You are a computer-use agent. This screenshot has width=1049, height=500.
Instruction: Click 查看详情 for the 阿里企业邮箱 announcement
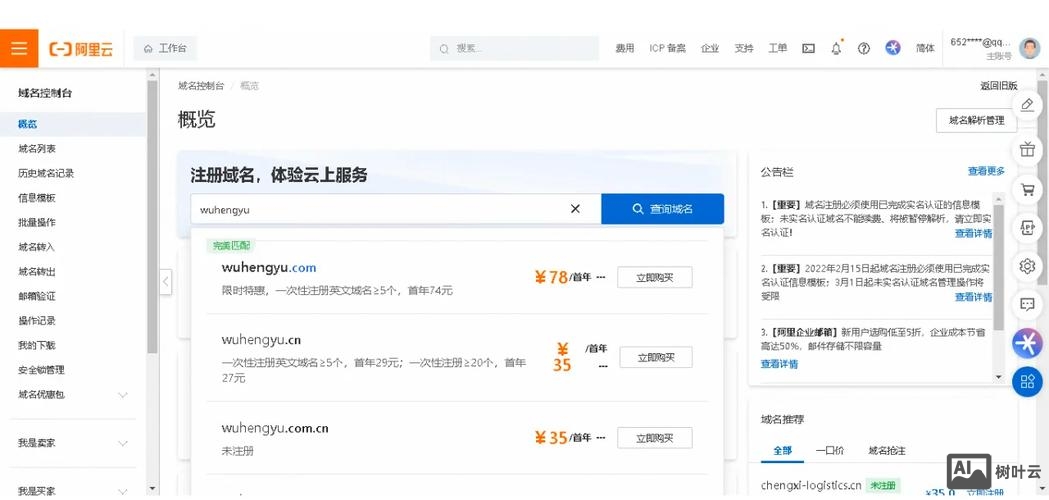click(x=779, y=364)
